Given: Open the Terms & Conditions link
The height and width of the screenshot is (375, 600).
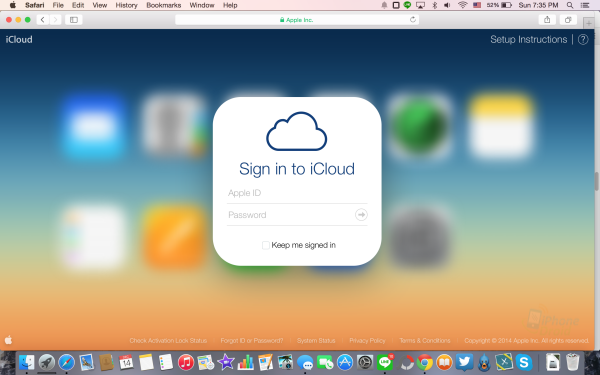Looking at the screenshot, I should [425, 340].
